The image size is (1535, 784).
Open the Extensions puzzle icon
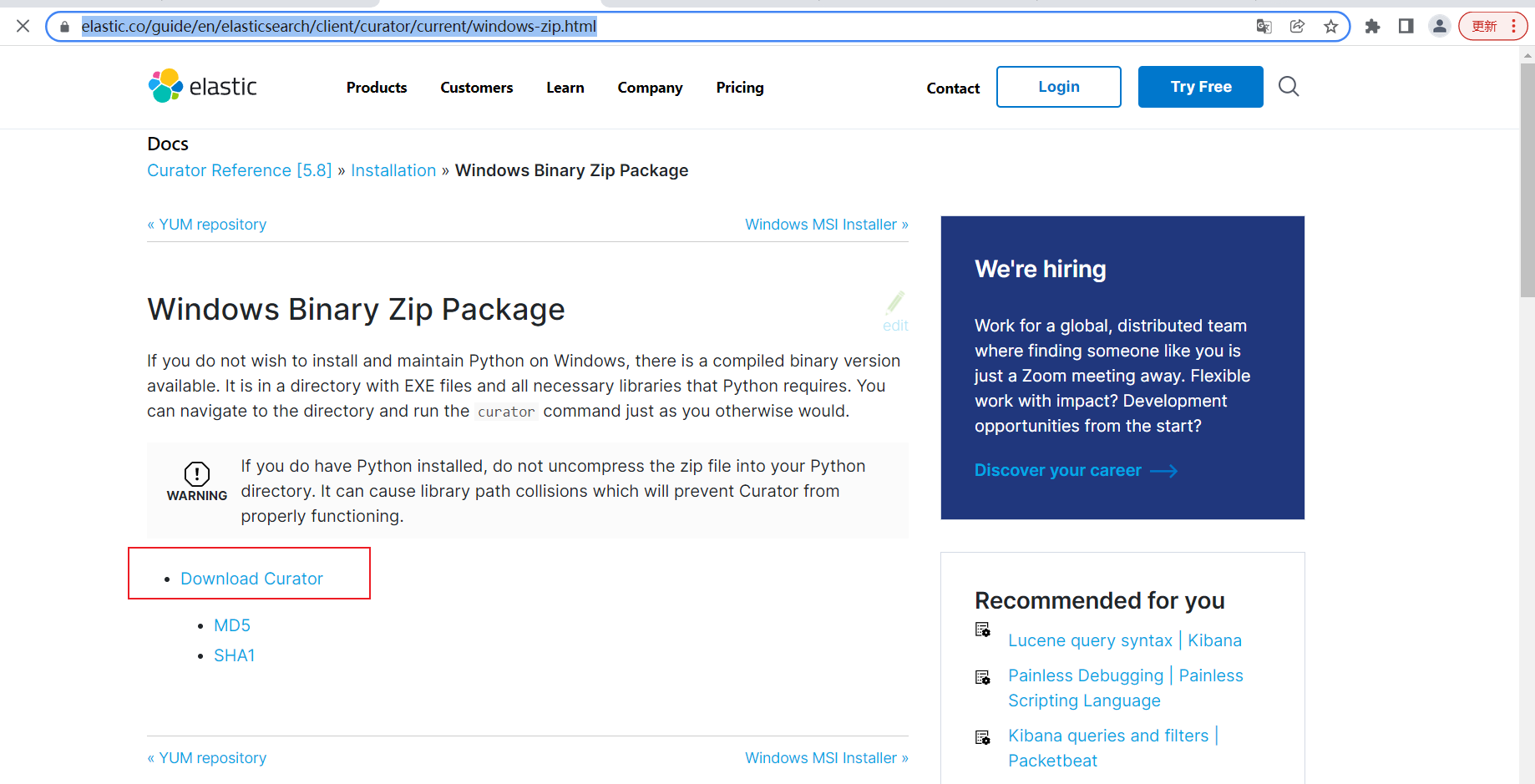pos(1372,27)
